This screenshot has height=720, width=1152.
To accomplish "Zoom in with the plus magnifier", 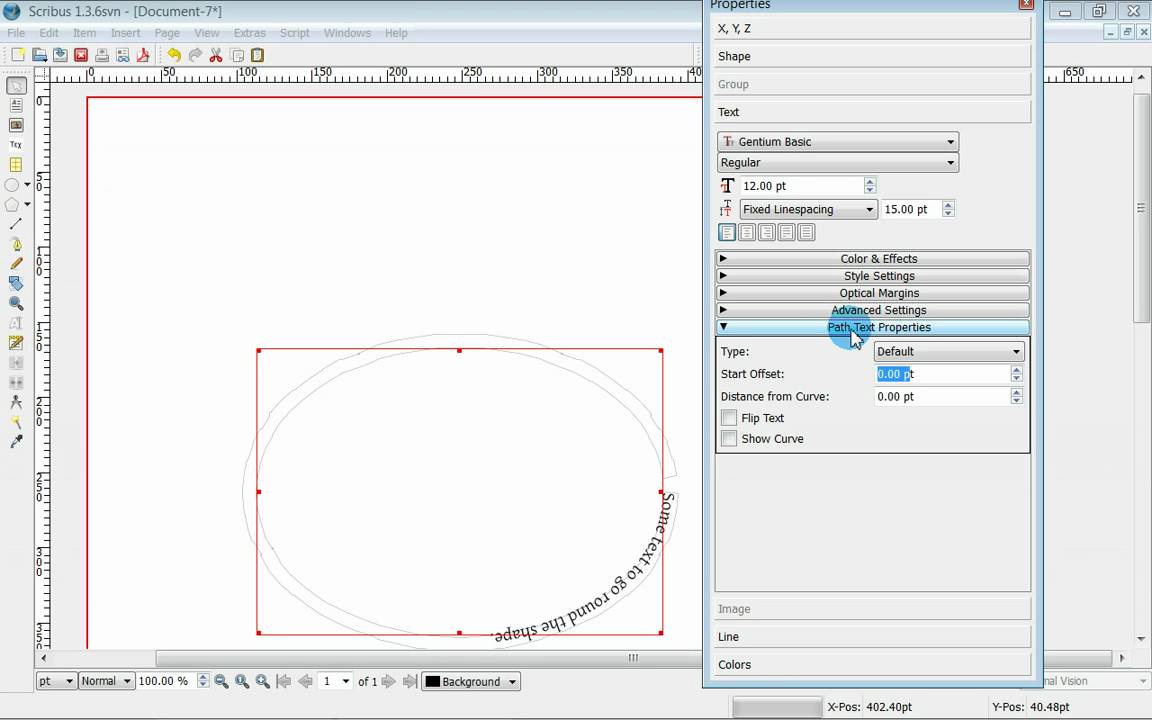I will [x=262, y=682].
